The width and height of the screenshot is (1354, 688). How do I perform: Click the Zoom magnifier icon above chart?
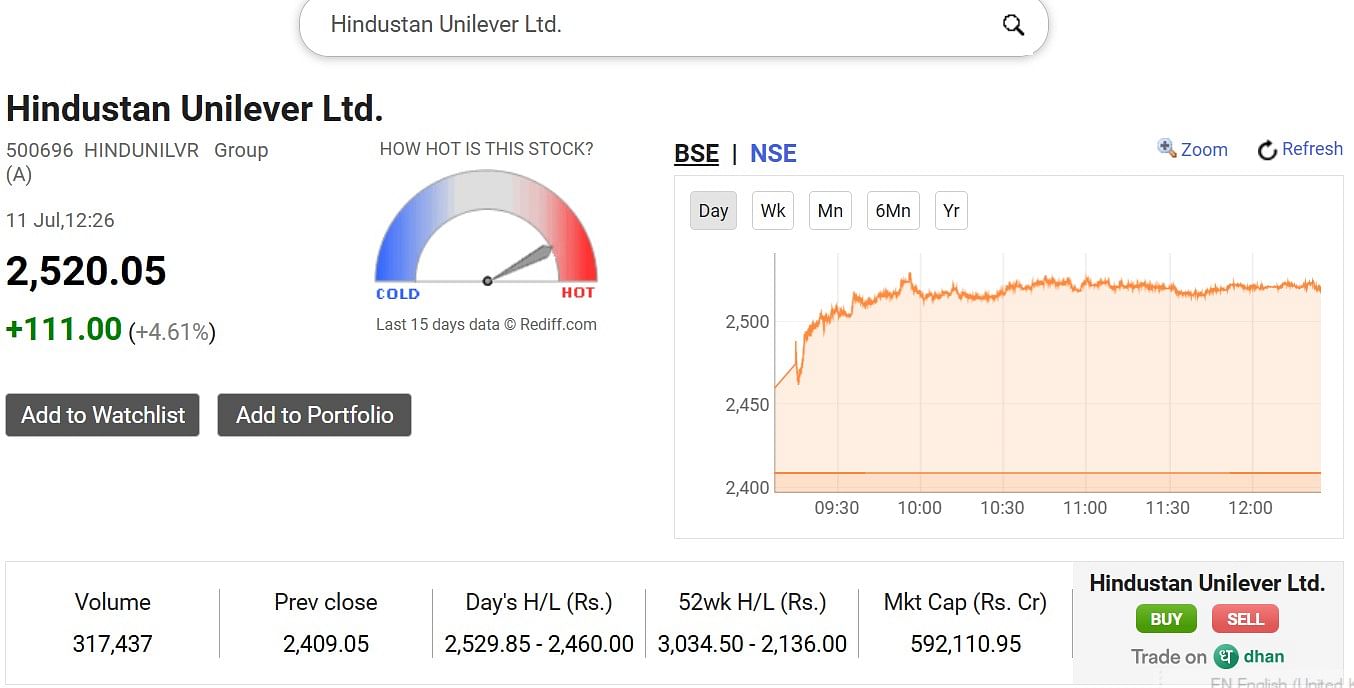[1166, 148]
